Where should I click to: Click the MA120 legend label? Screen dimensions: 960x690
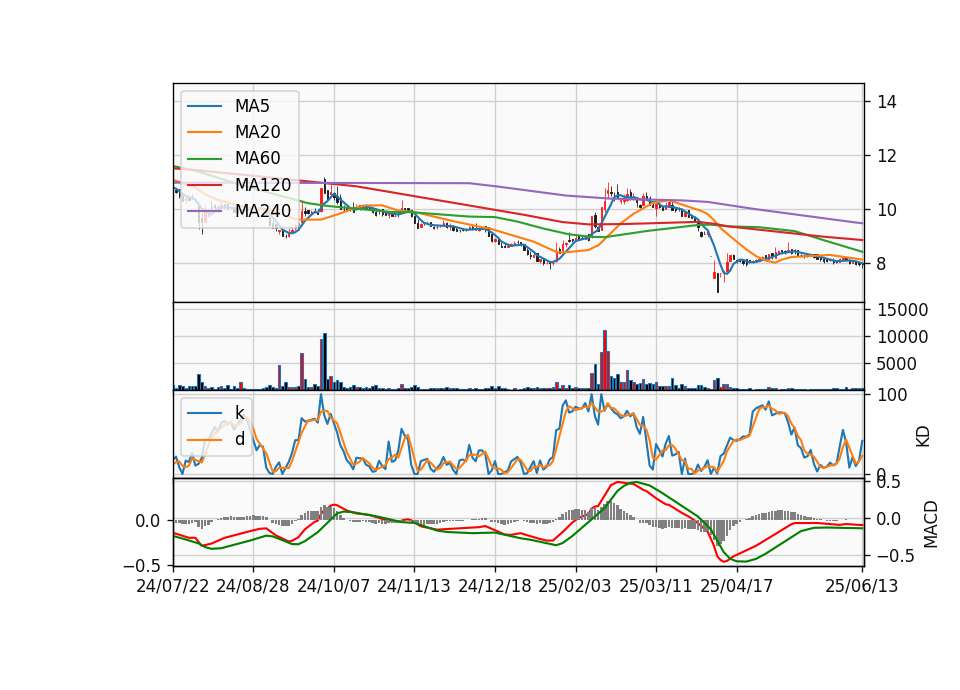[263, 184]
